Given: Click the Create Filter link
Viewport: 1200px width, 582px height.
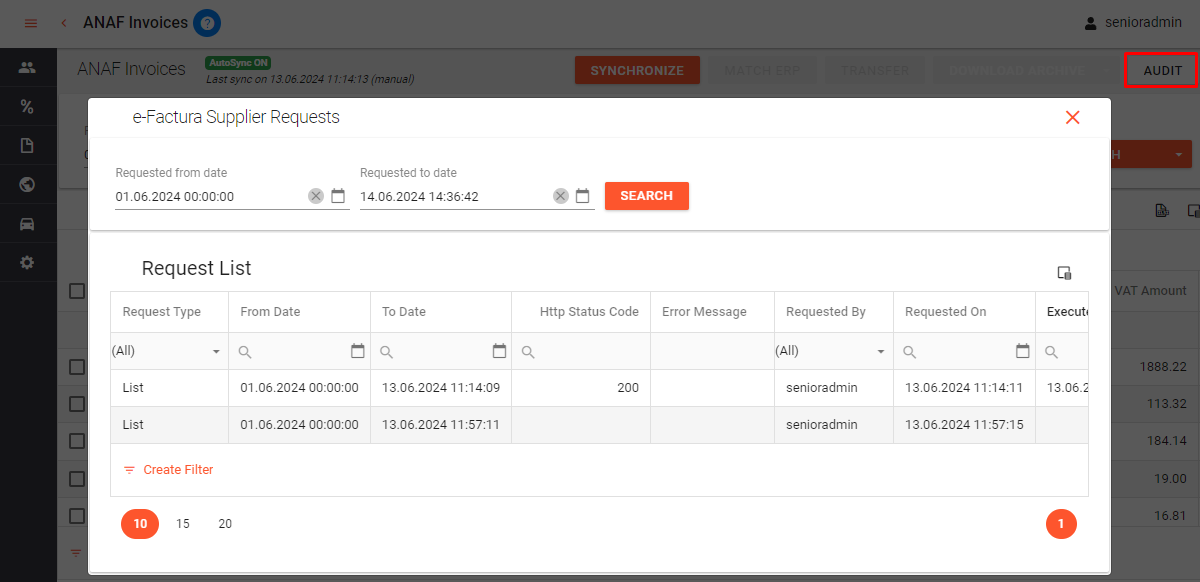Looking at the screenshot, I should [x=168, y=470].
